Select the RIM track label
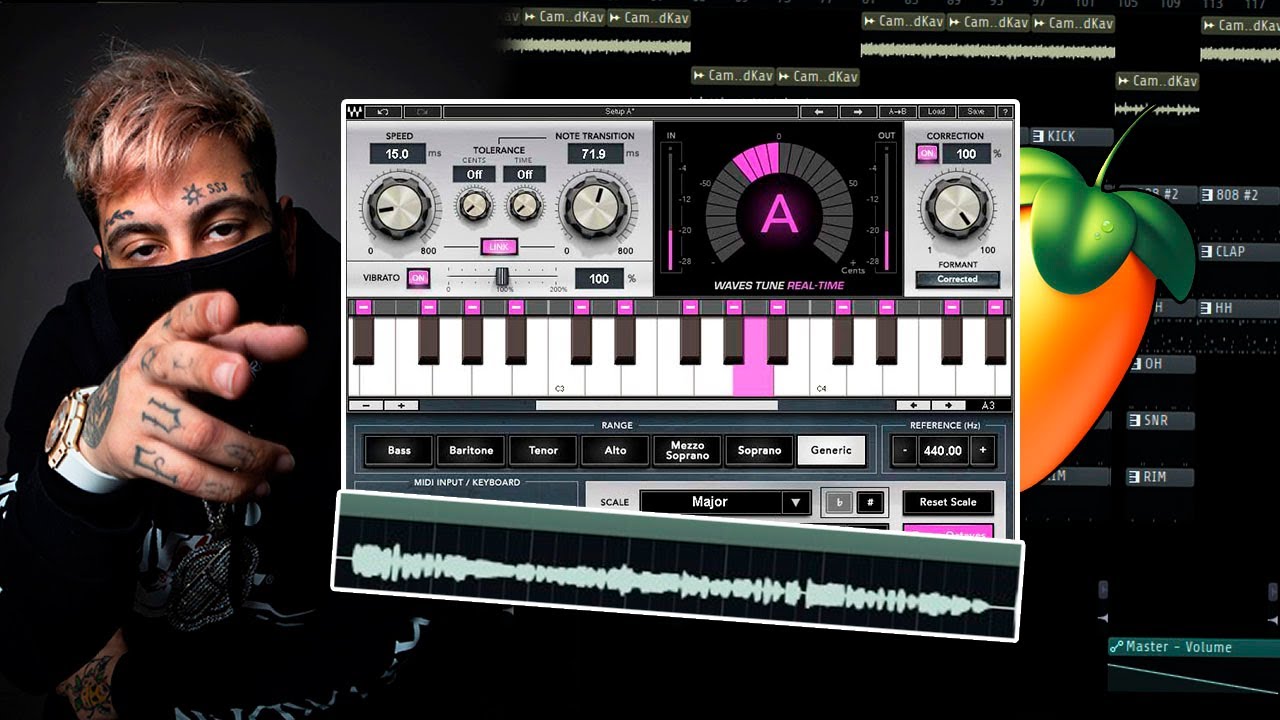The height and width of the screenshot is (720, 1280). tap(1155, 477)
